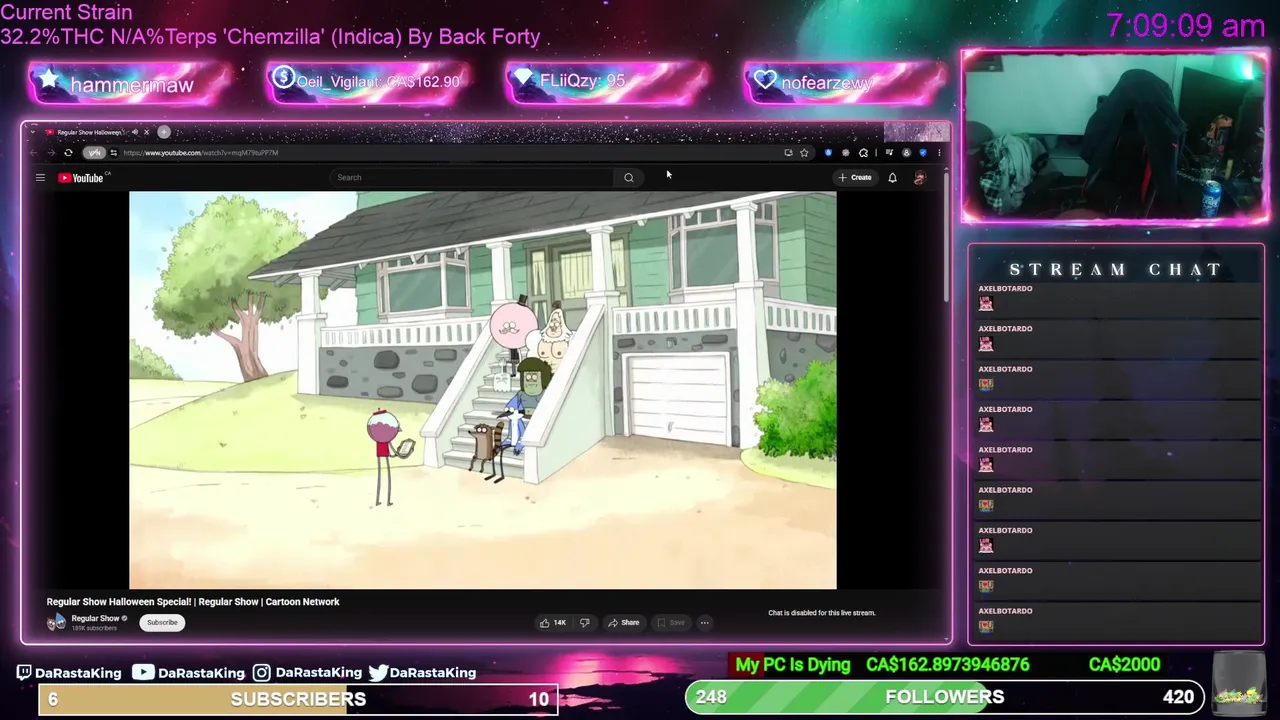Open the tab search dropdown arrow
Image resolution: width=1280 pixels, height=720 pixels.
33,132
